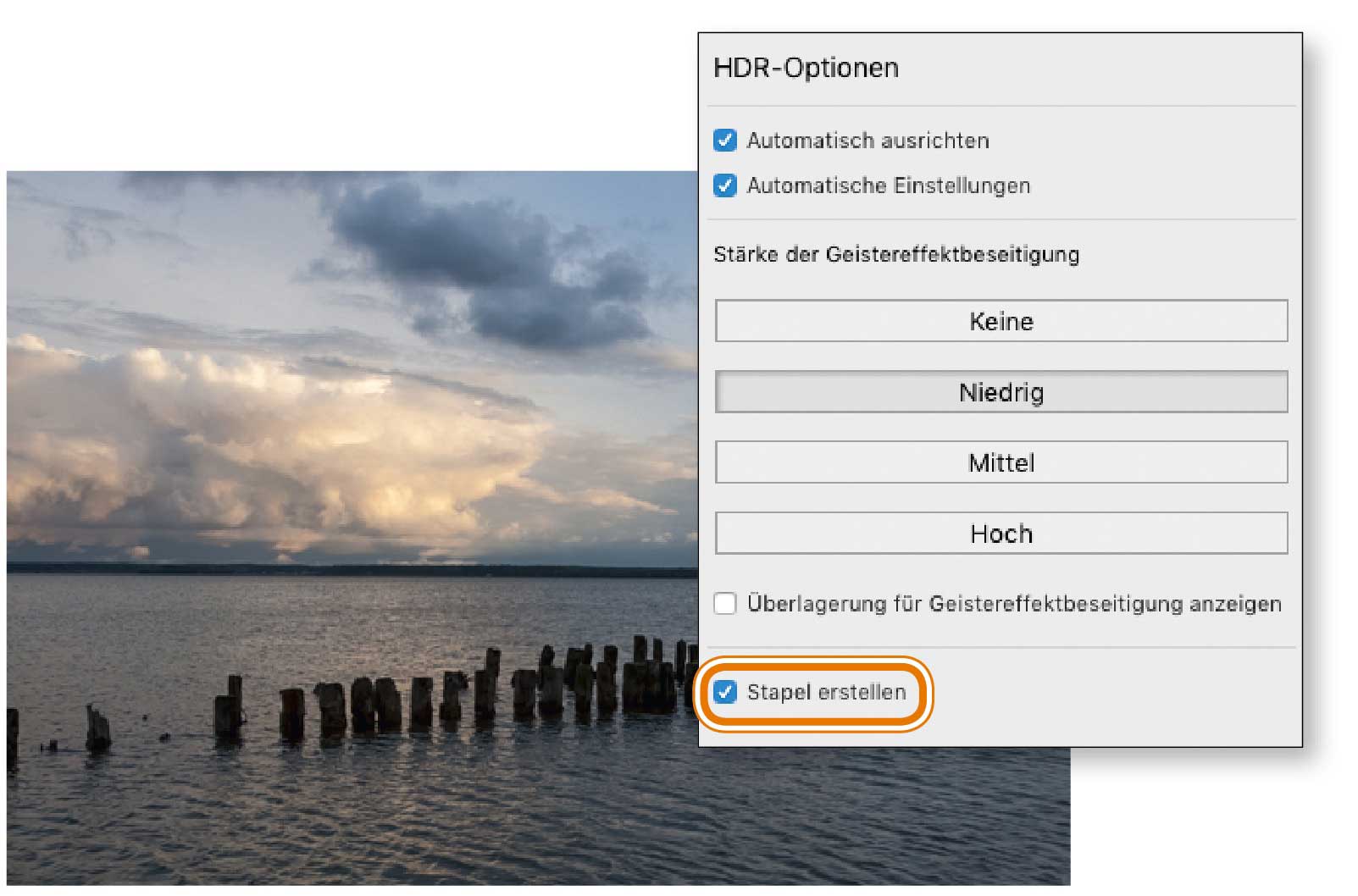Select Mittel deghosting strength
This screenshot has height=896, width=1358.
point(1000,462)
